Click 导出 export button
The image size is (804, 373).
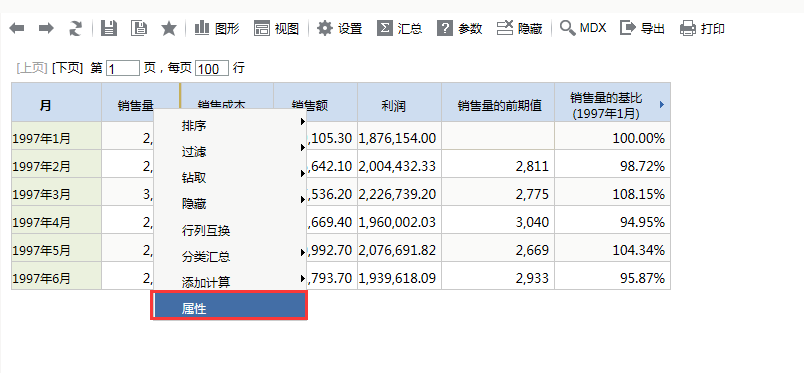point(642,28)
